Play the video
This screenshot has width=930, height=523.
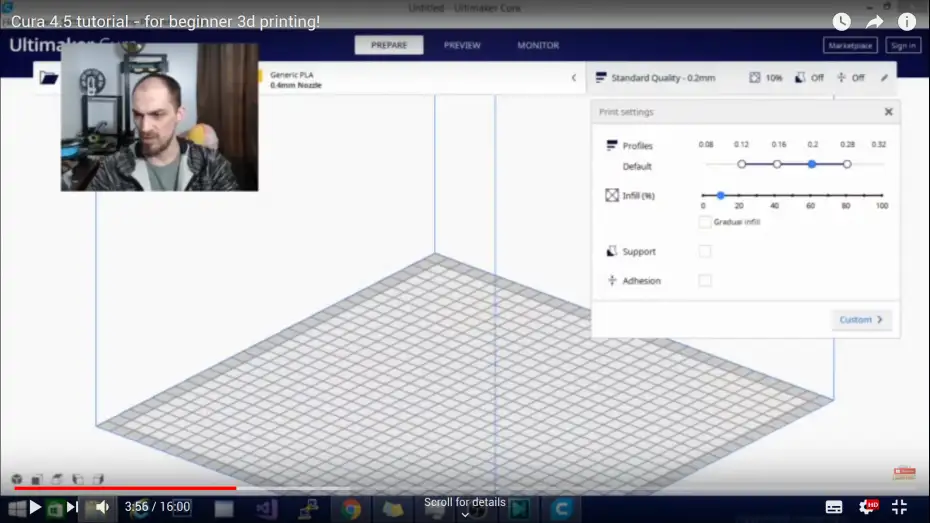tap(35, 507)
